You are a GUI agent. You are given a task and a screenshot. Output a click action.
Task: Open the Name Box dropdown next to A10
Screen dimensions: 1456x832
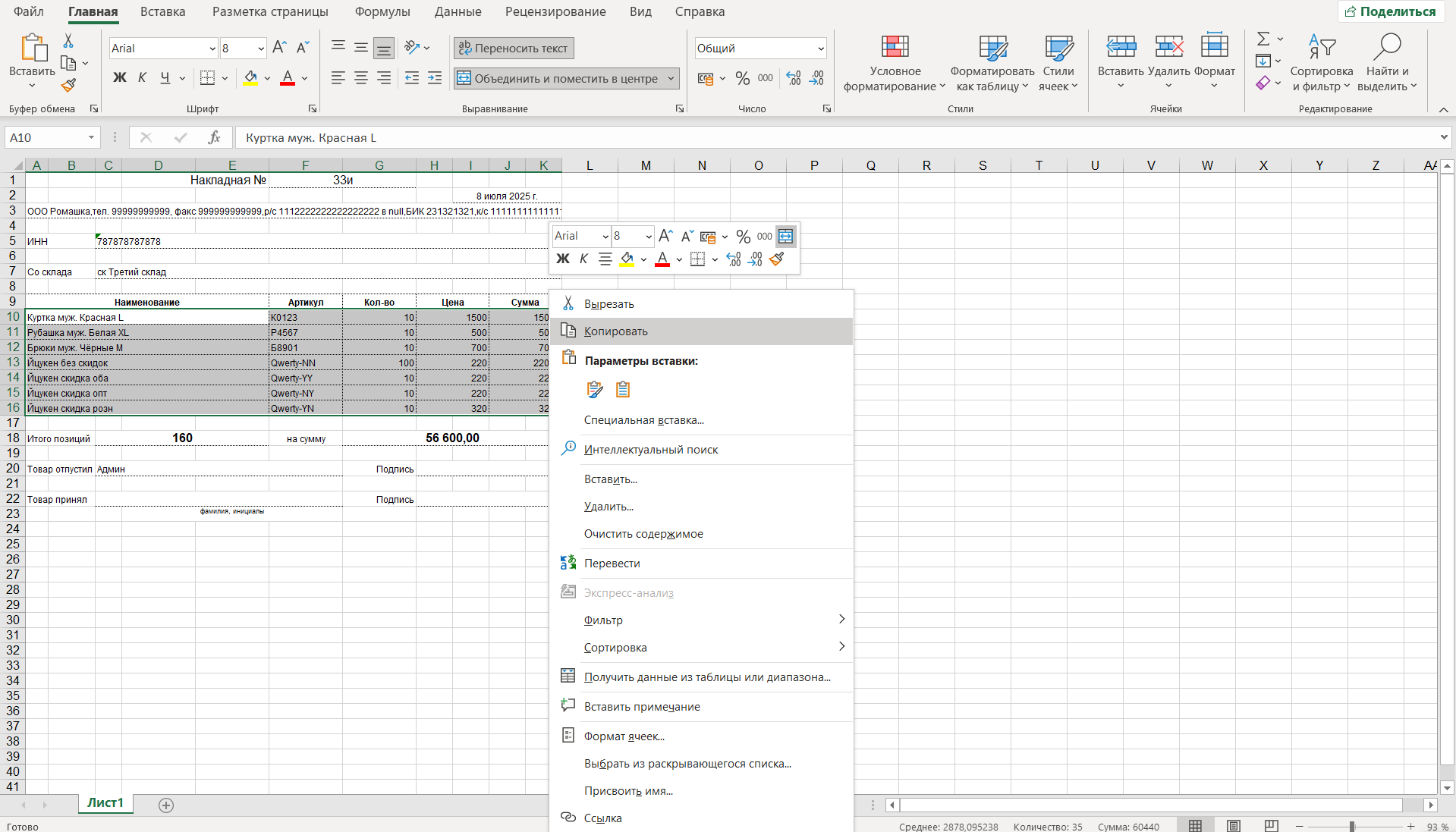pyautogui.click(x=91, y=137)
